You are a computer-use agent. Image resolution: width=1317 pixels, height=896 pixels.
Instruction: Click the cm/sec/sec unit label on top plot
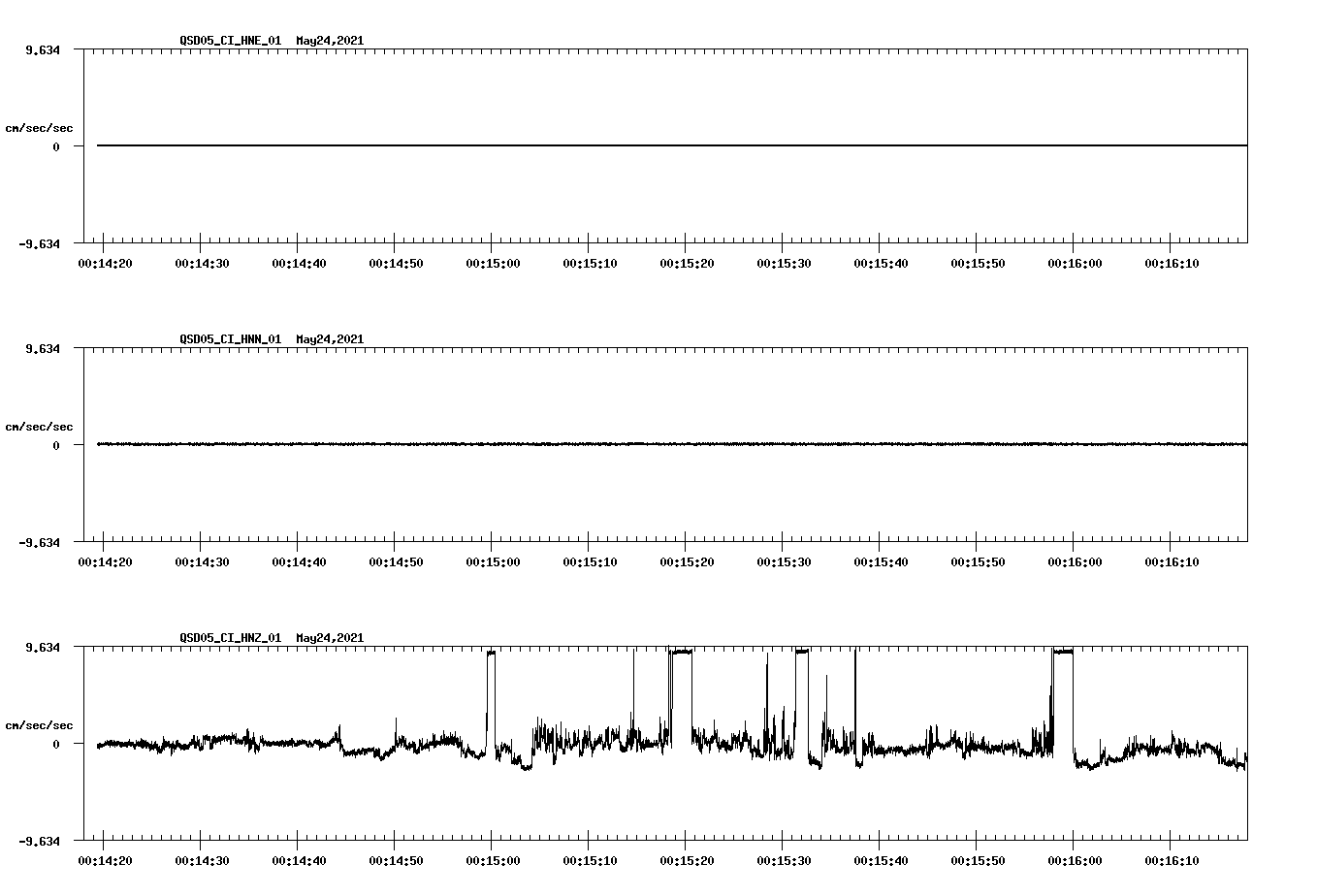tap(42, 127)
